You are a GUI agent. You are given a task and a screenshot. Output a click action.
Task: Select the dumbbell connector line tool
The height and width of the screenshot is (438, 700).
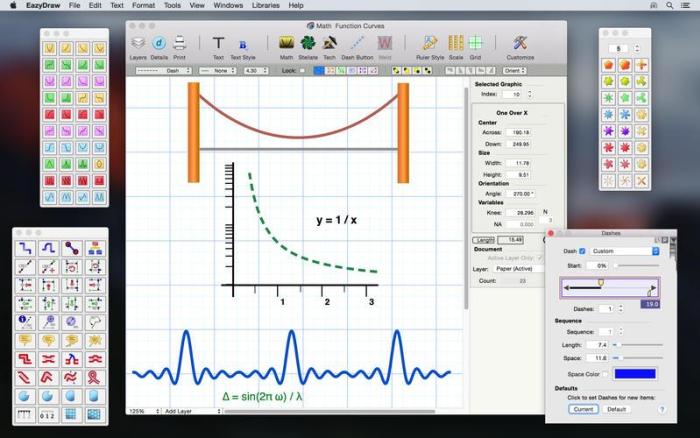pos(71,248)
